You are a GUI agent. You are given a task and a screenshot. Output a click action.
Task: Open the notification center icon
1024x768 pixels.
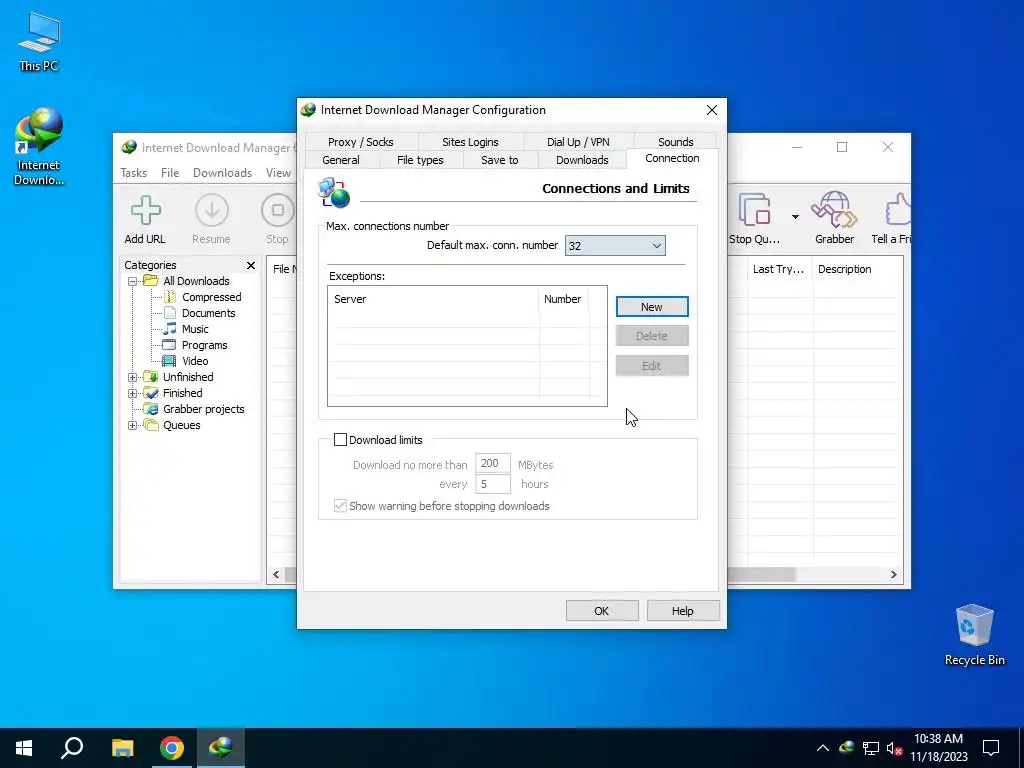pos(991,748)
